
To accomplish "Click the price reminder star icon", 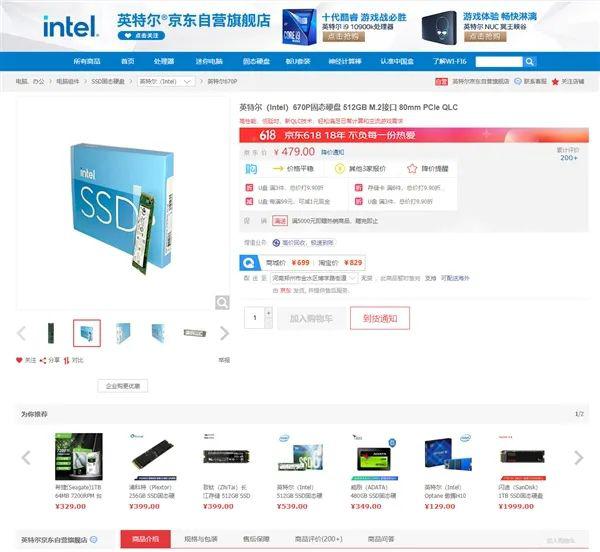I will (x=412, y=169).
